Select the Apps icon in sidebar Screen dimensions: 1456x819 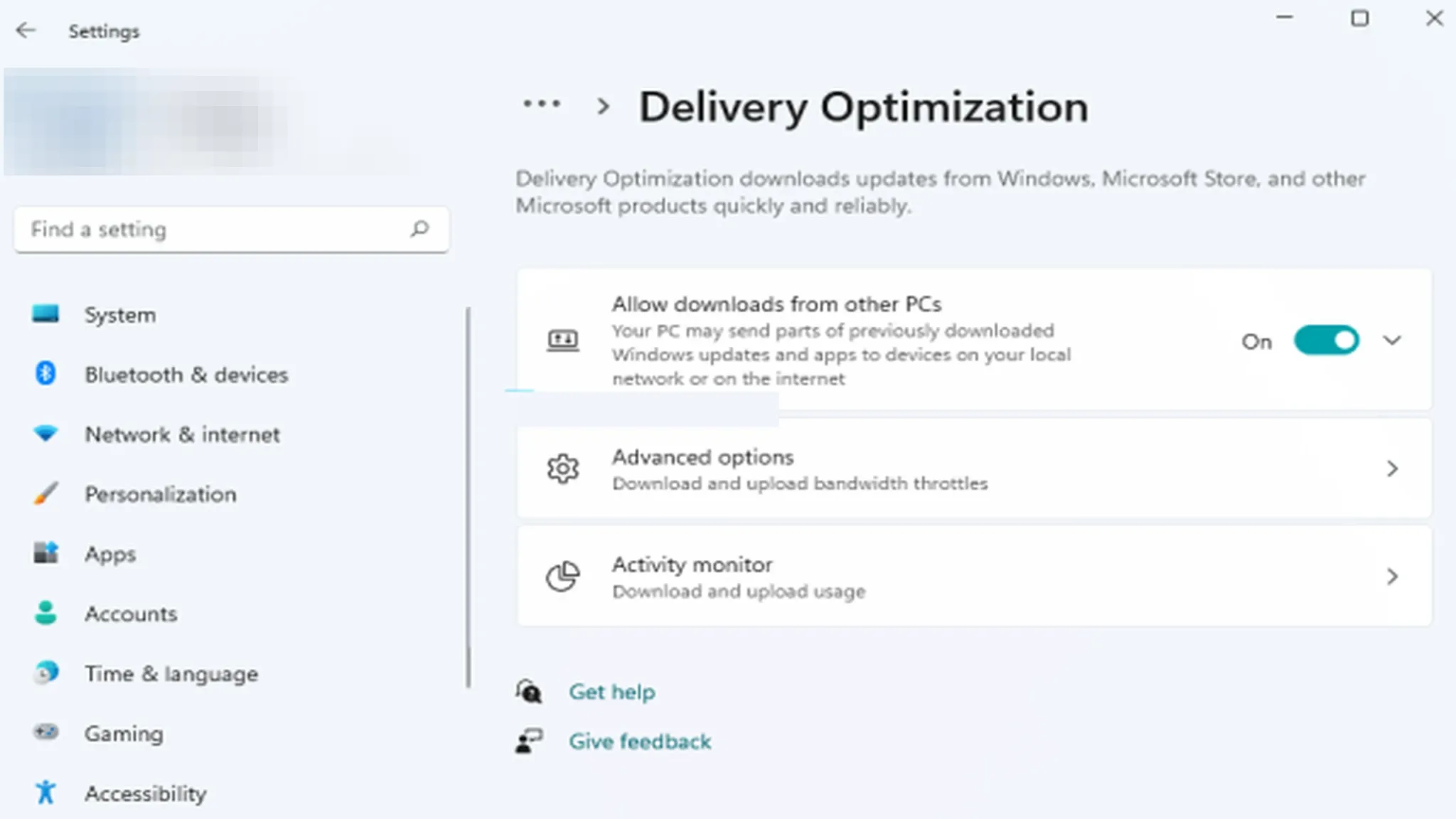45,552
